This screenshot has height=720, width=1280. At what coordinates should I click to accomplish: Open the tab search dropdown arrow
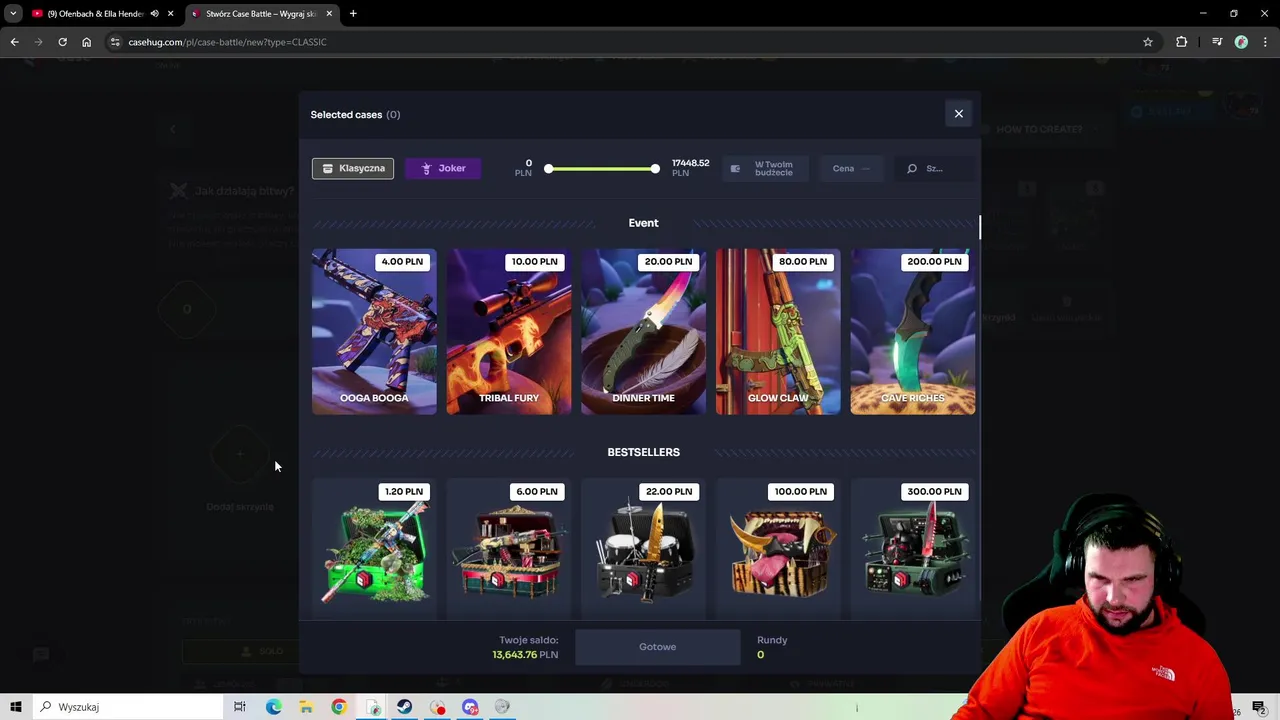(13, 14)
